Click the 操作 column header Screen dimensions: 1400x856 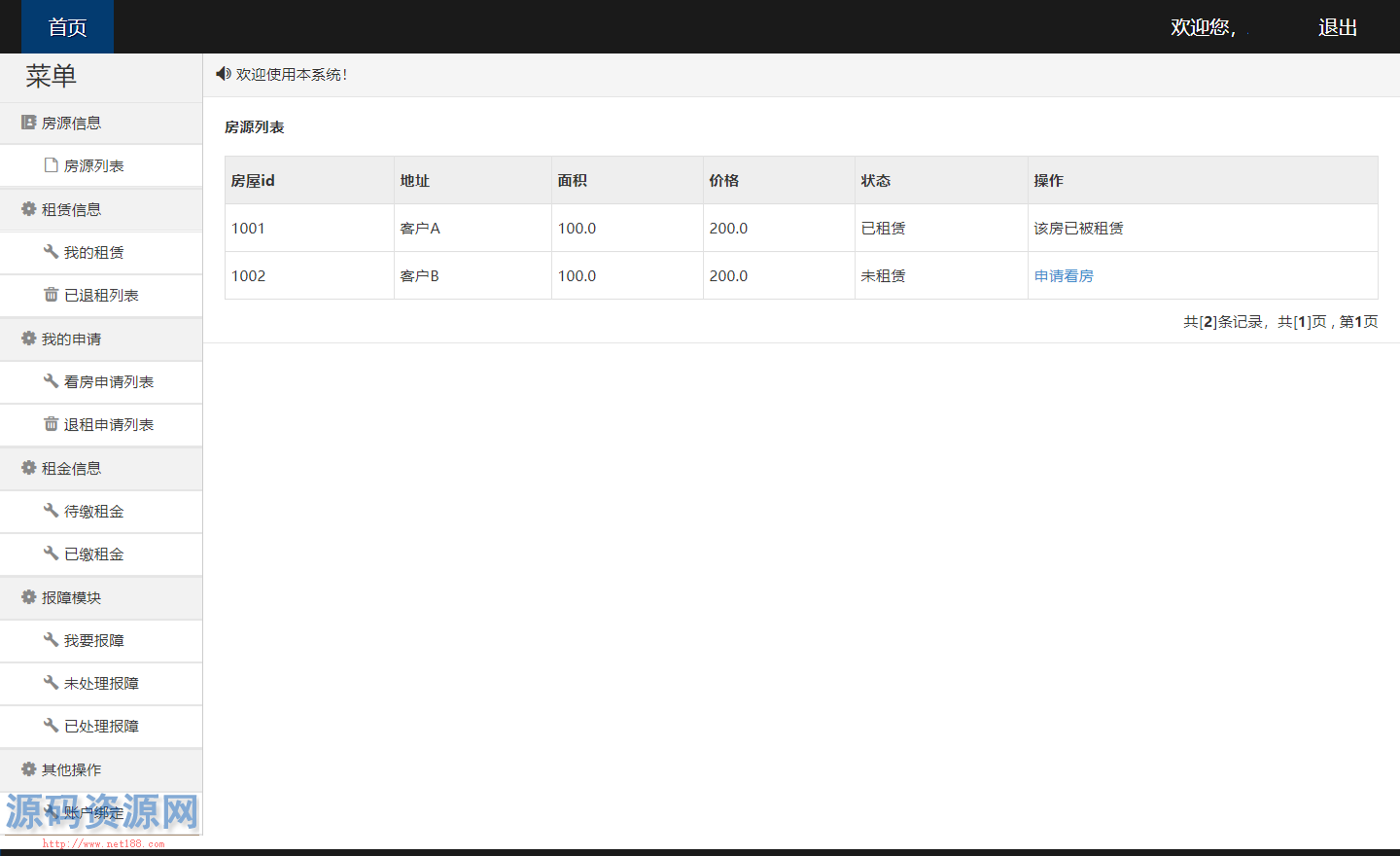(1203, 180)
